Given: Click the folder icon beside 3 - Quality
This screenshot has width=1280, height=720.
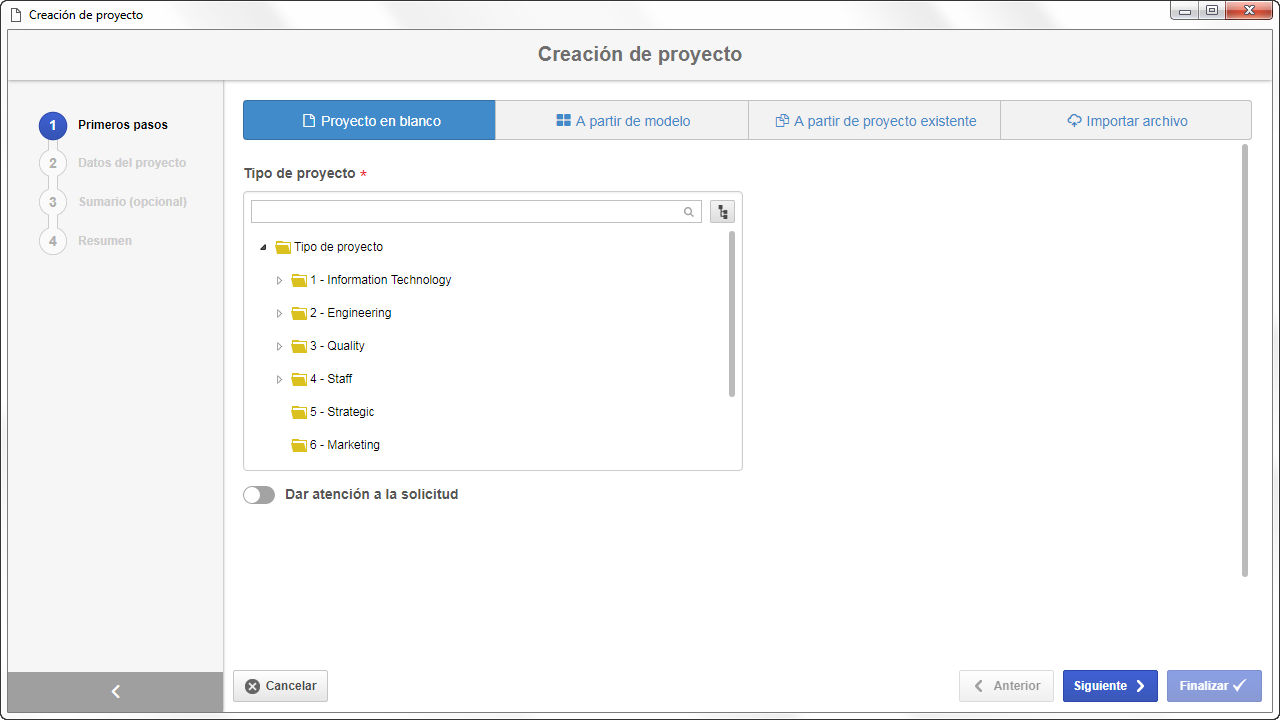Looking at the screenshot, I should [x=299, y=346].
